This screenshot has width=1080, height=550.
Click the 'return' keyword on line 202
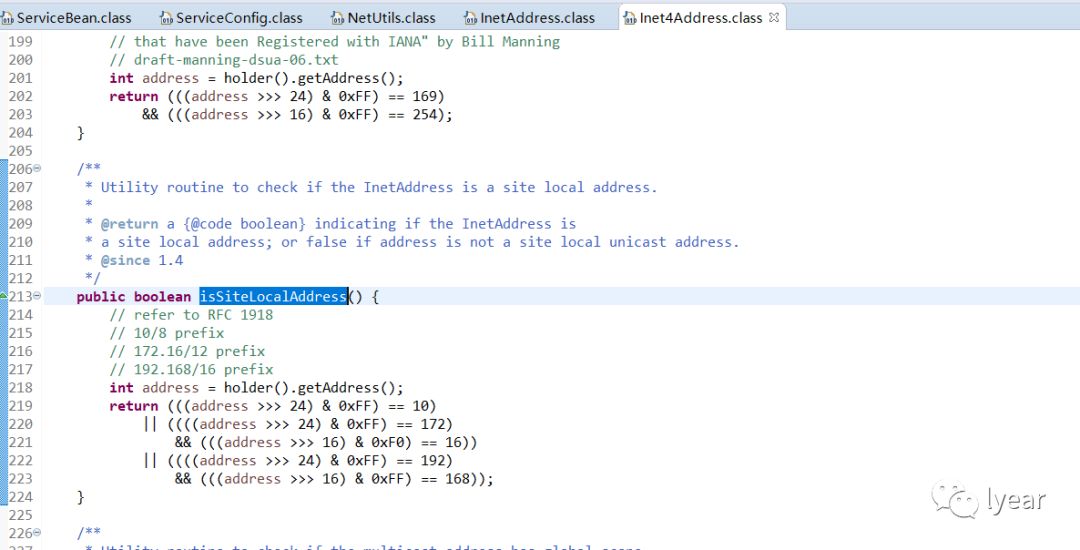pyautogui.click(x=134, y=96)
